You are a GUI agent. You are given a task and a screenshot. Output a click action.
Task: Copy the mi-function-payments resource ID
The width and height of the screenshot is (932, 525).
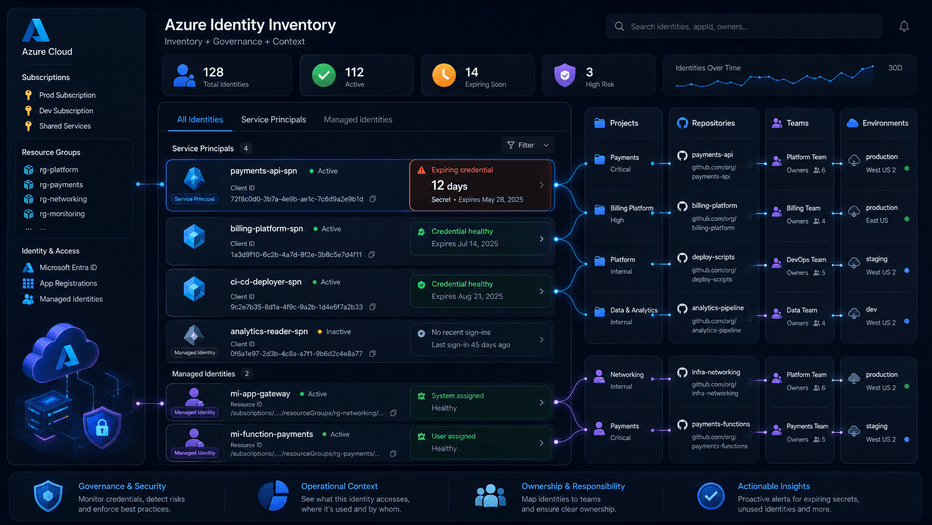(393, 453)
